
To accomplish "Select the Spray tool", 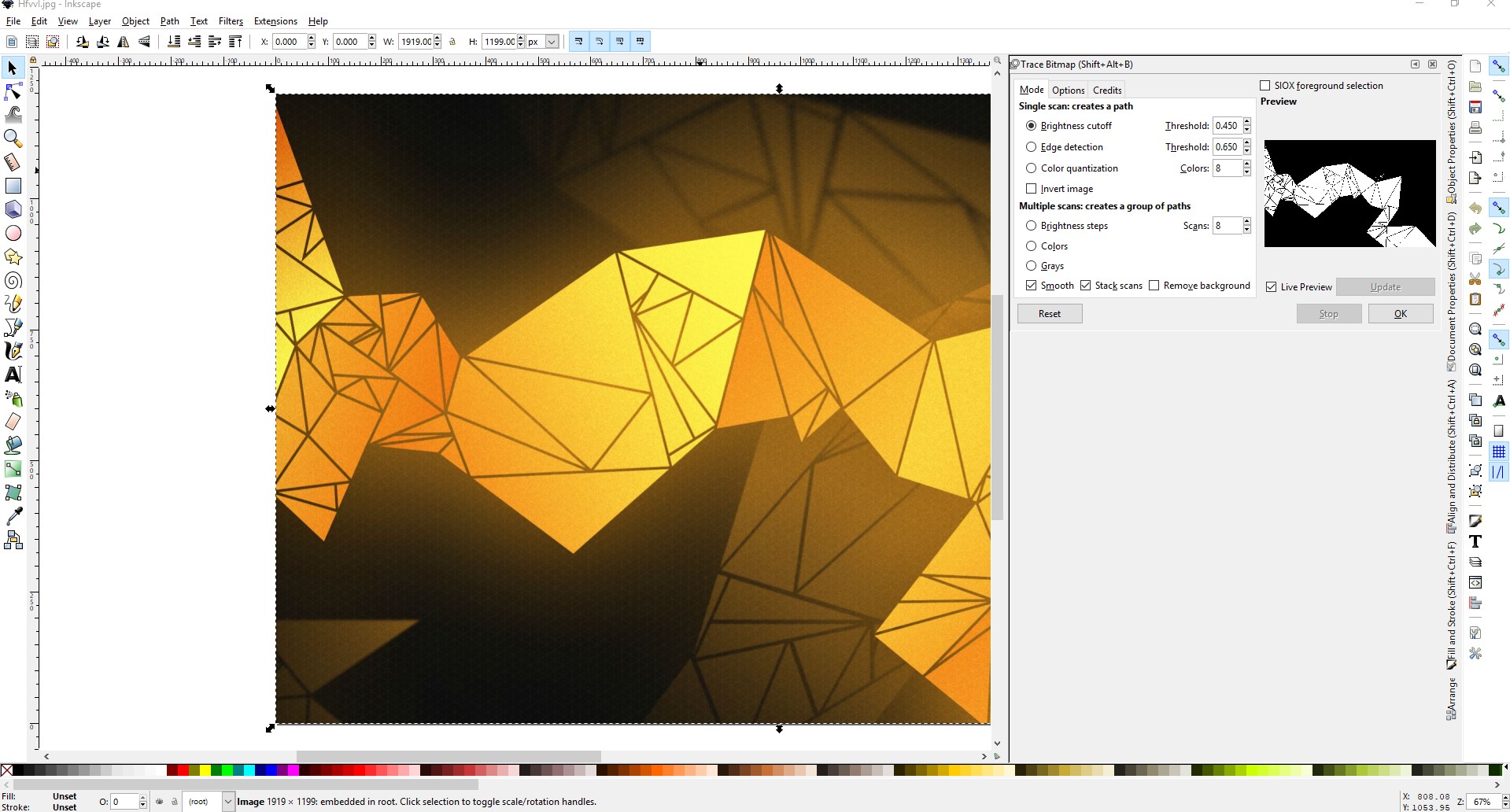I will 13,398.
